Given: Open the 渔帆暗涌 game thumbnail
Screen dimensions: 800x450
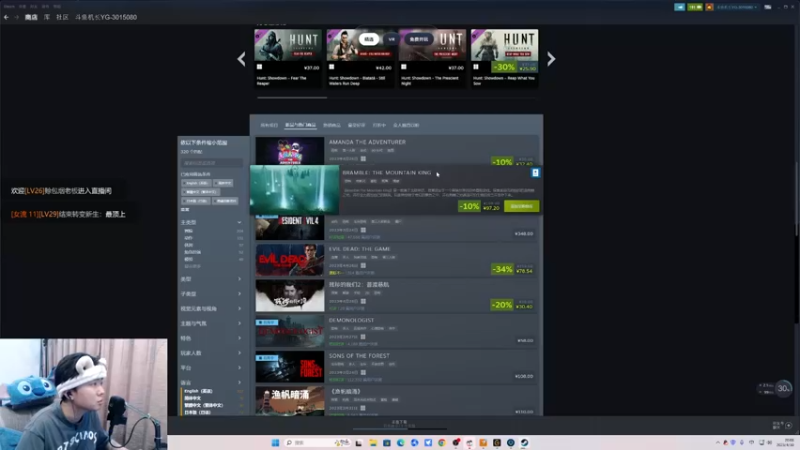Looking at the screenshot, I should (290, 401).
